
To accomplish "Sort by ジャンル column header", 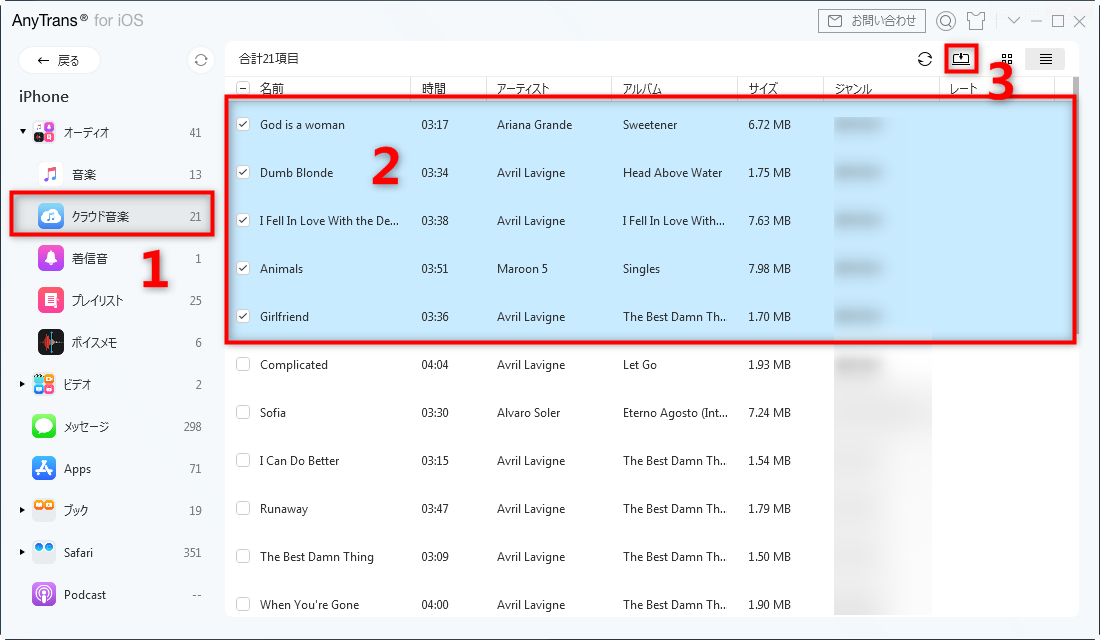I will [853, 88].
